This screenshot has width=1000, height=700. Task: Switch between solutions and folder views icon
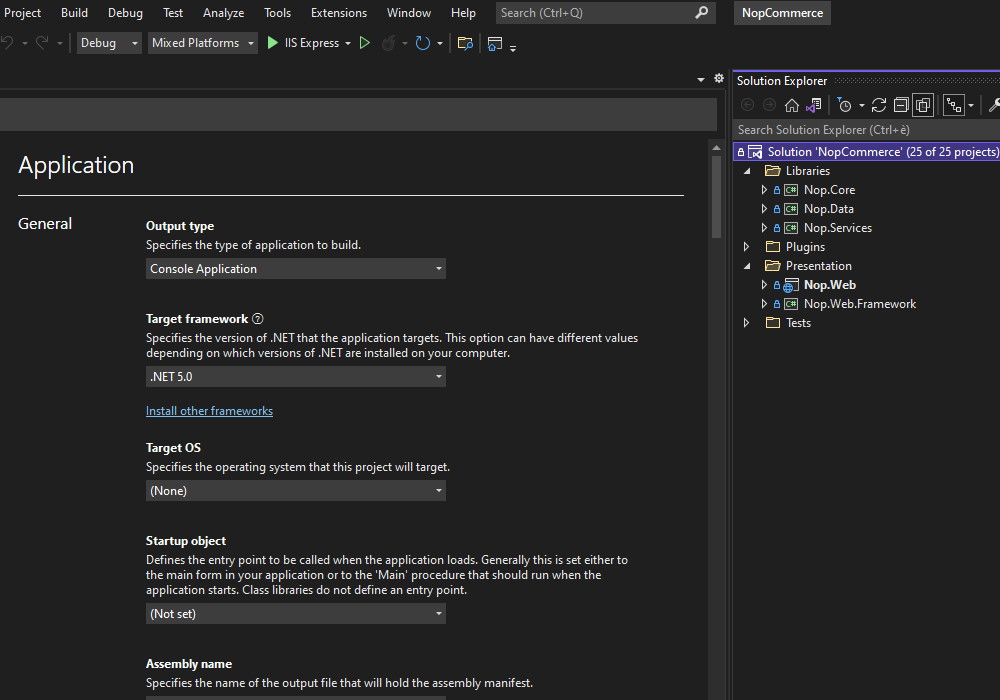tap(814, 105)
